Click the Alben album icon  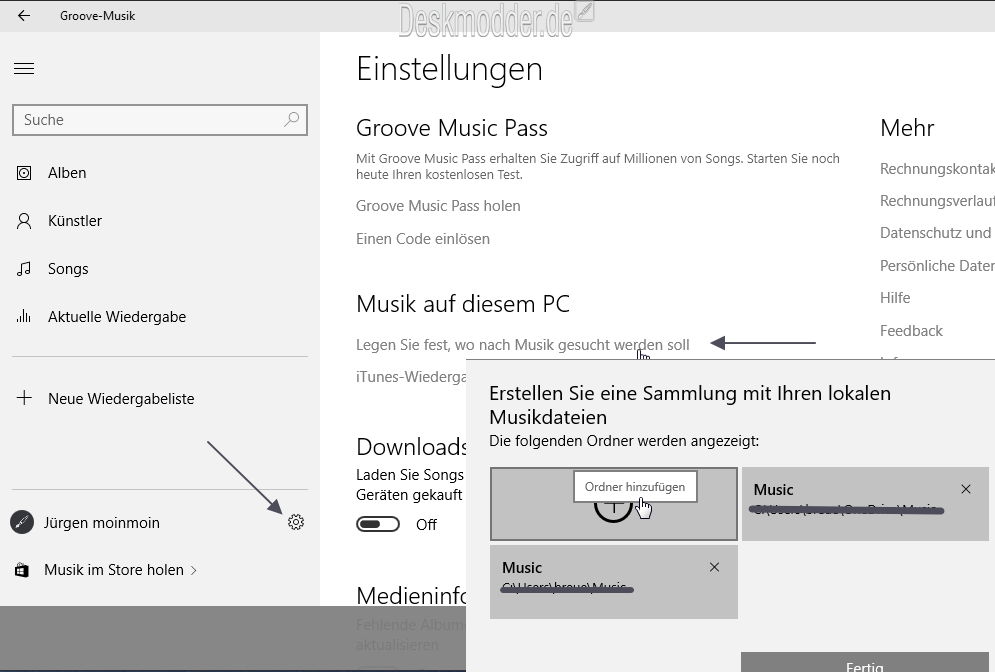point(23,173)
